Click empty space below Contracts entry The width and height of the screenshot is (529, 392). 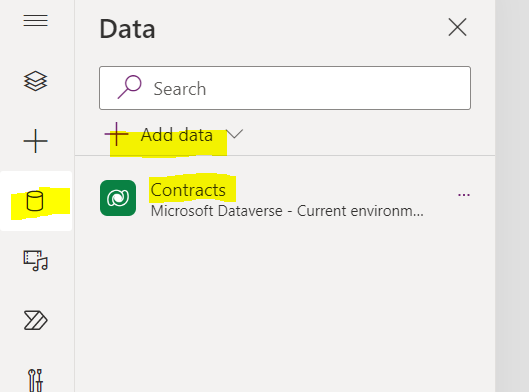(285, 304)
